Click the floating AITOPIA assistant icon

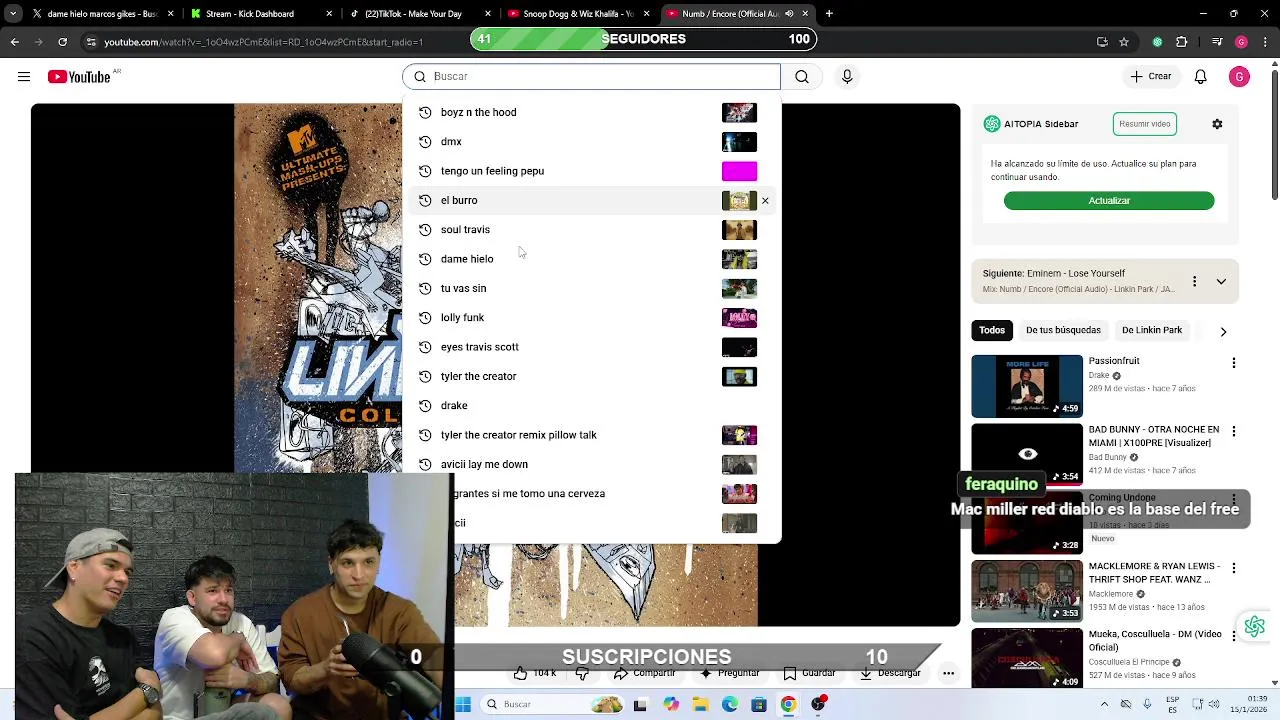coord(1254,627)
